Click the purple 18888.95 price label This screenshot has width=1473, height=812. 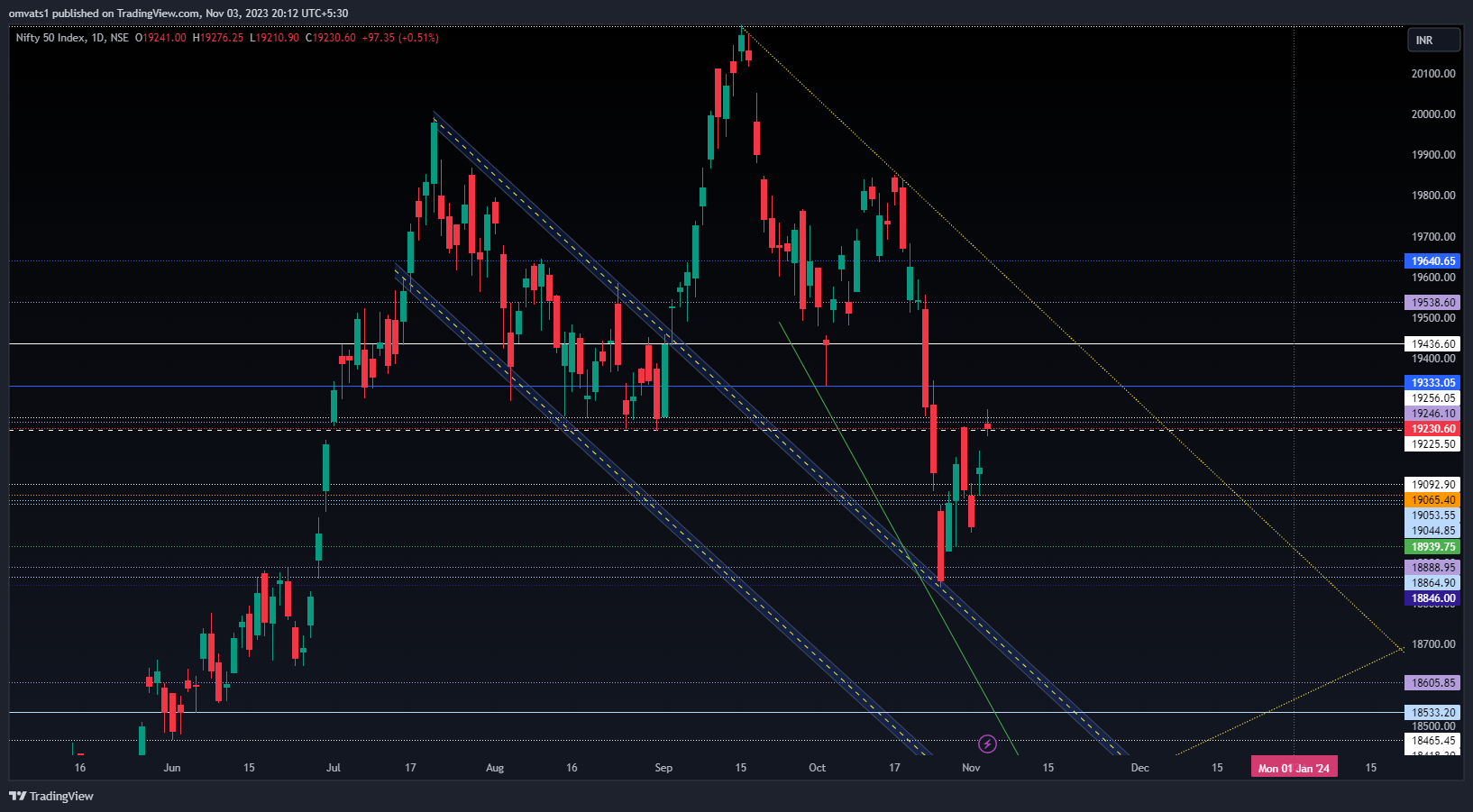1432,568
